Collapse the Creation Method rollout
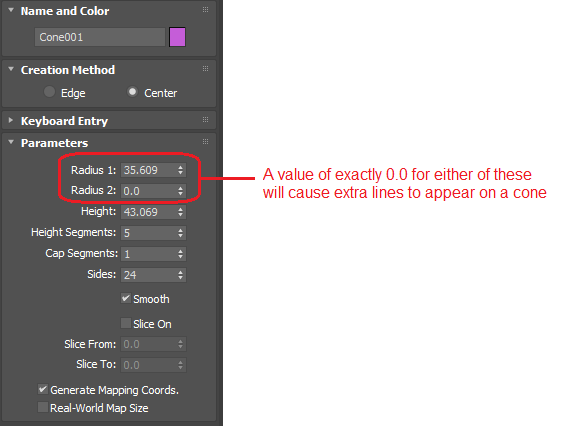The image size is (570, 426). [11, 69]
